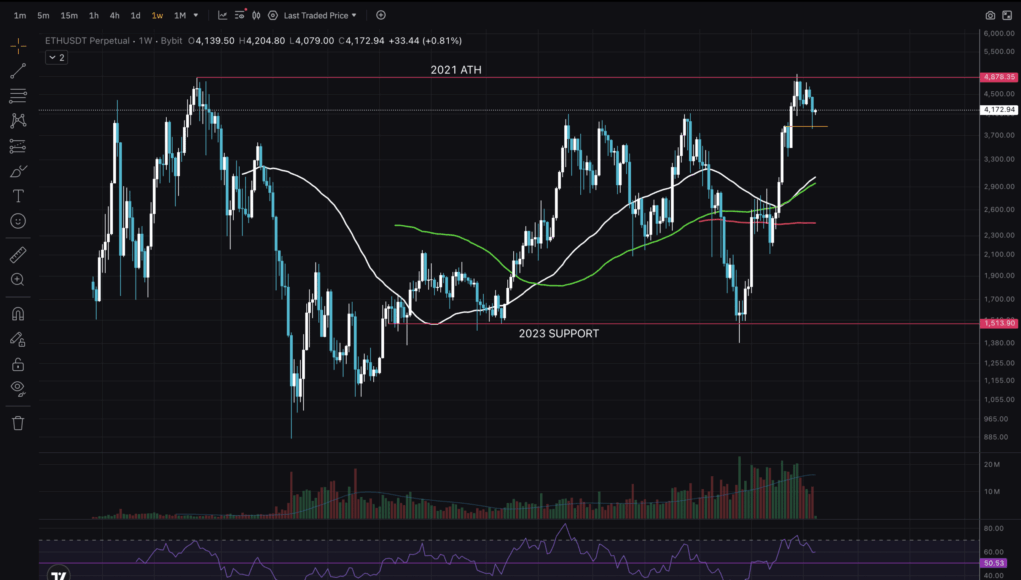This screenshot has width=1021, height=580.
Task: Click the 4,878.35 price label on axis
Action: (x=999, y=77)
